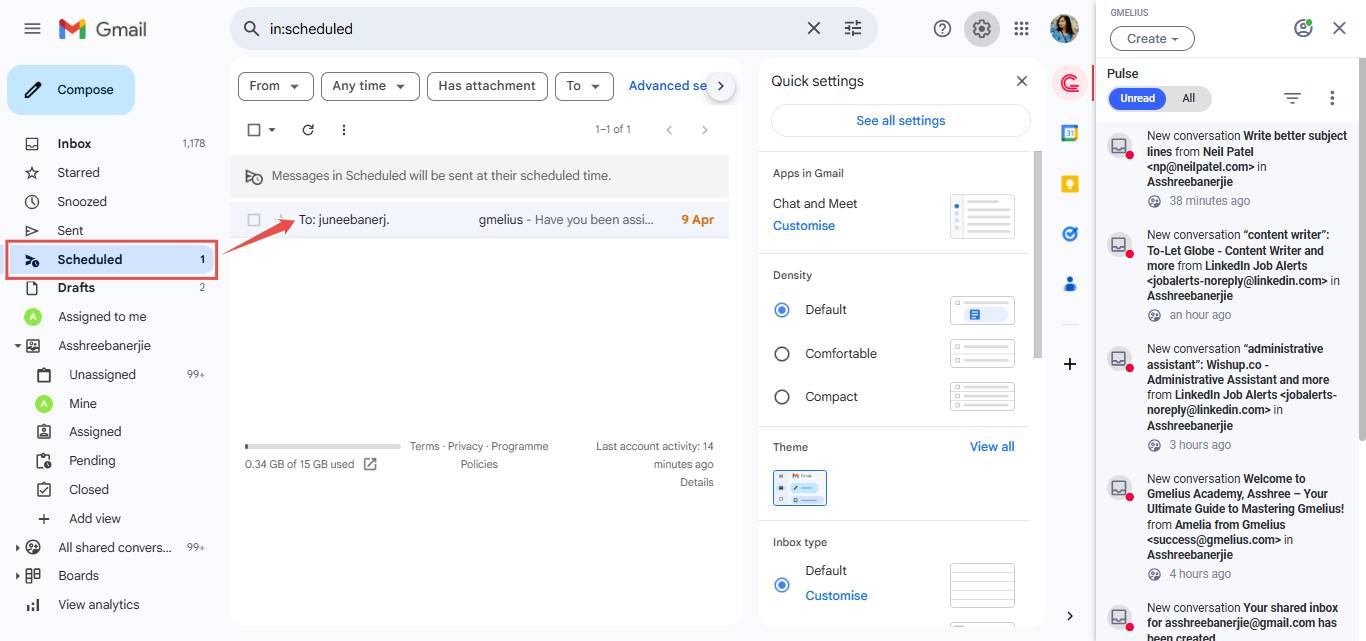Open the Any time filter dropdown
This screenshot has width=1366, height=641.
[x=370, y=86]
